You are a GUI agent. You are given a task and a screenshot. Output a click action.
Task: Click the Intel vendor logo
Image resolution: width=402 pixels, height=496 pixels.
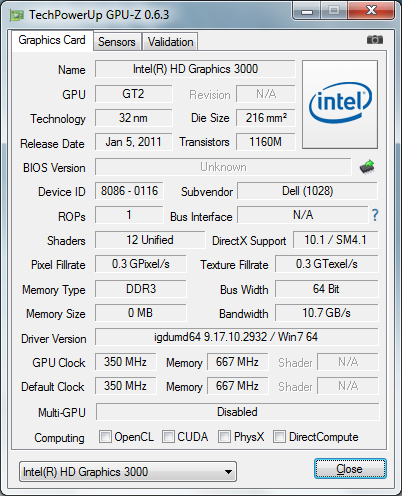pyautogui.click(x=340, y=104)
